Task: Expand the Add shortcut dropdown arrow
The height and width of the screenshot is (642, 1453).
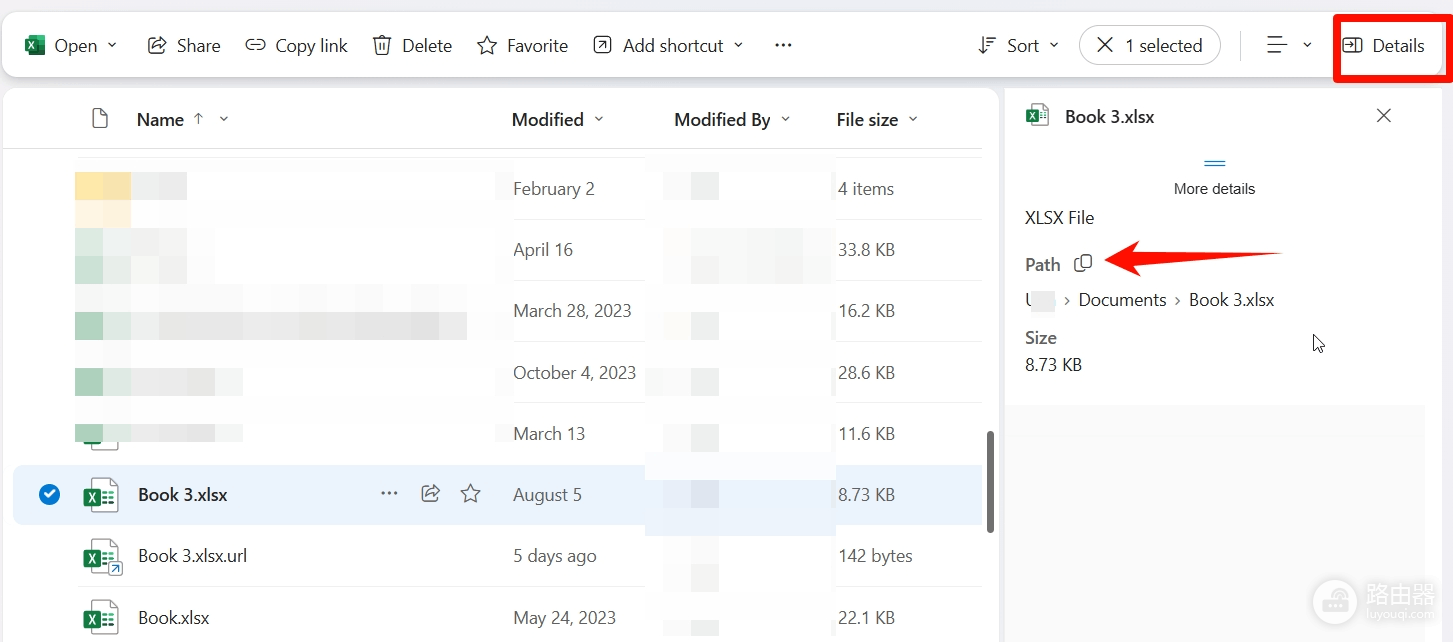Action: (x=739, y=45)
